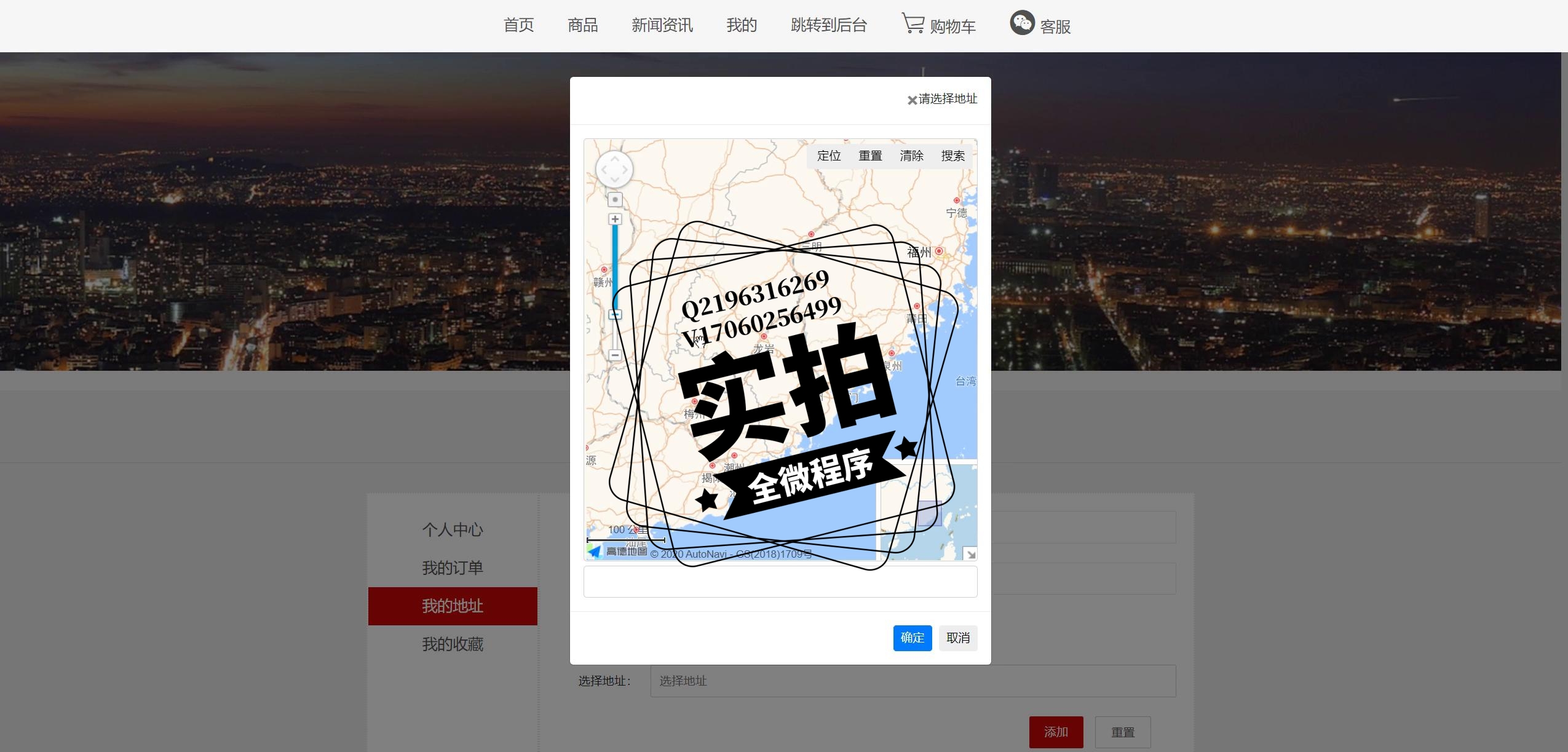Select 我的地址 in the sidebar
This screenshot has width=1568, height=752.
(x=453, y=606)
